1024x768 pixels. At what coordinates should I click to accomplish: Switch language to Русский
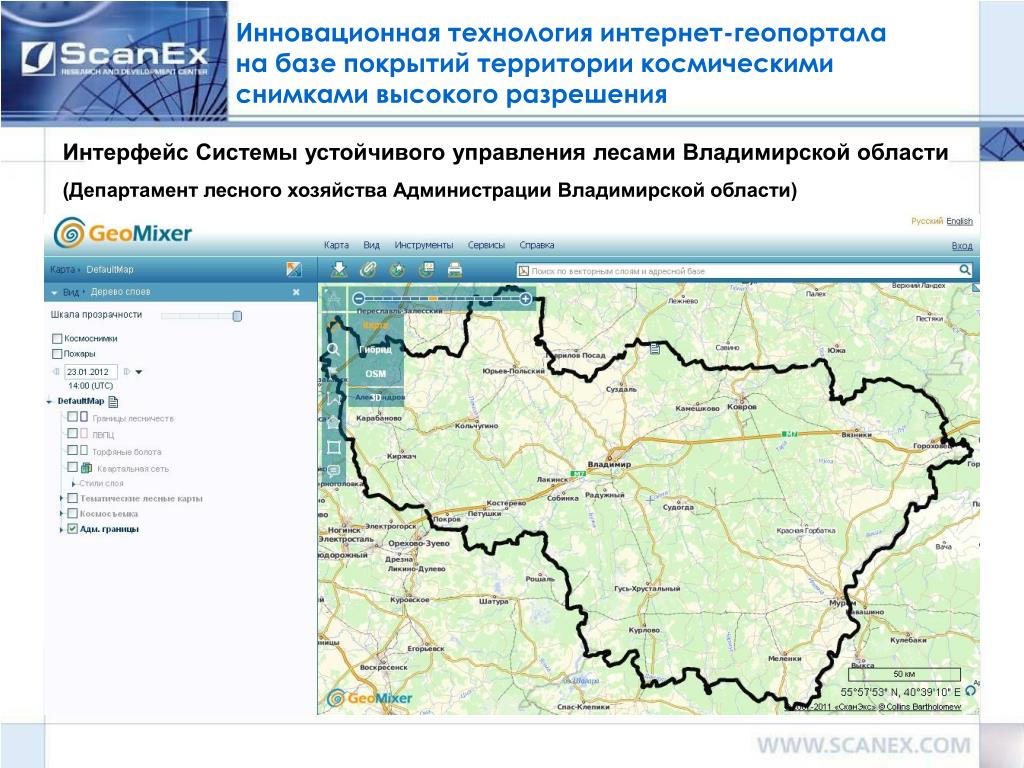click(927, 221)
